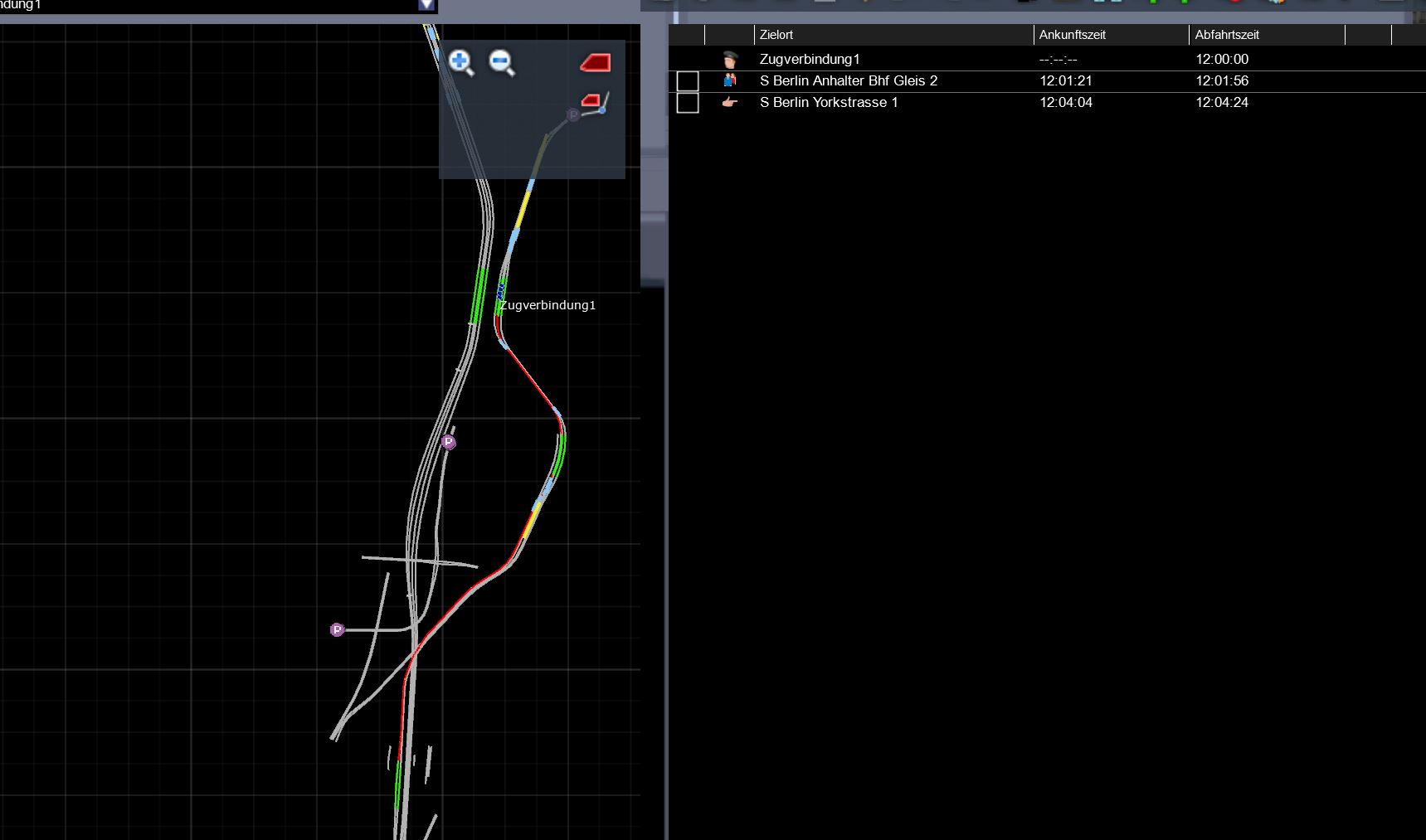This screenshot has width=1426, height=840.
Task: Click the departure time 12:04:24
Action: (1222, 102)
